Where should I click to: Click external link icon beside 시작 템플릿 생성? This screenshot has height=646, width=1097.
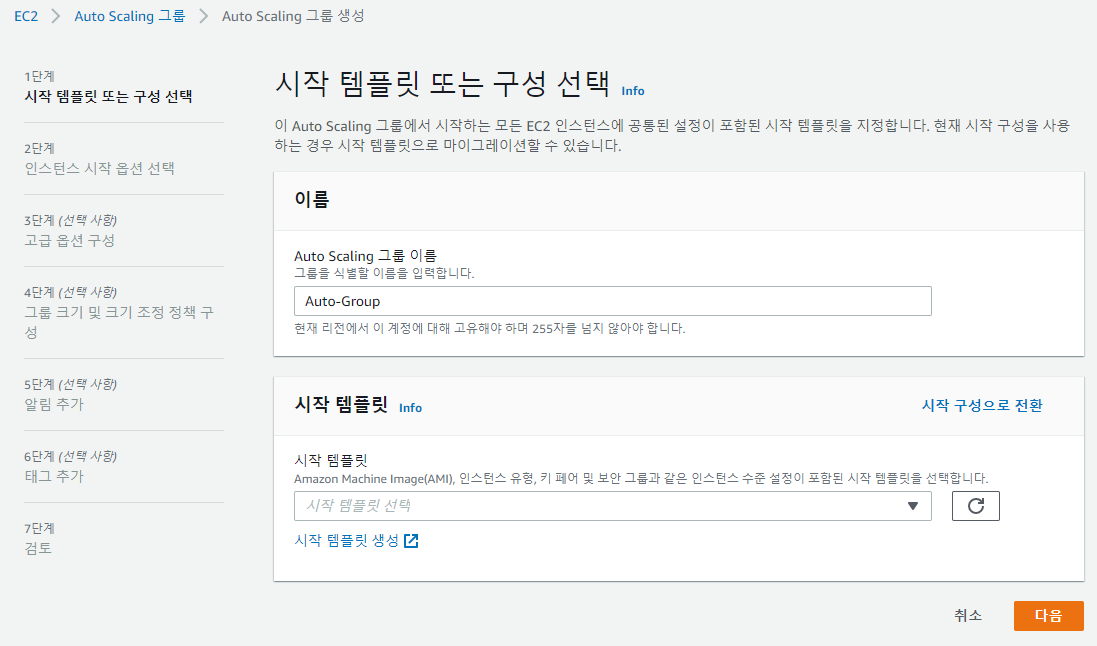[x=411, y=540]
